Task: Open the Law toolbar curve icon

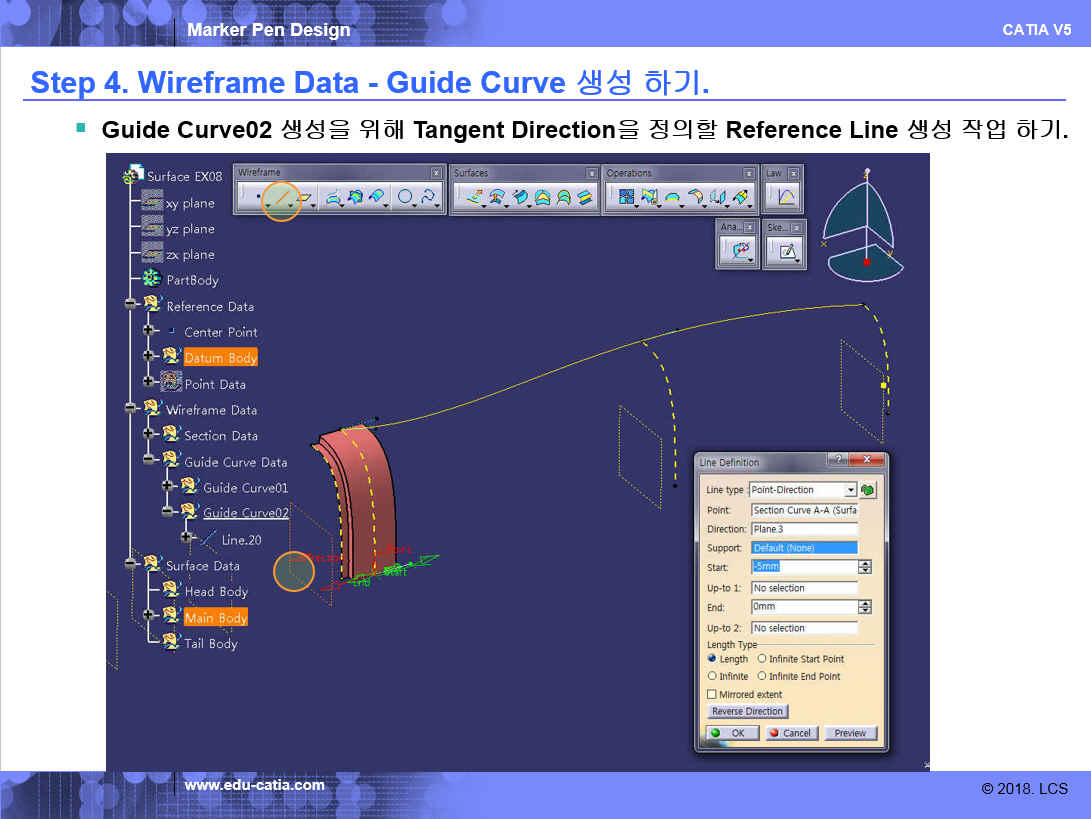Action: point(786,198)
